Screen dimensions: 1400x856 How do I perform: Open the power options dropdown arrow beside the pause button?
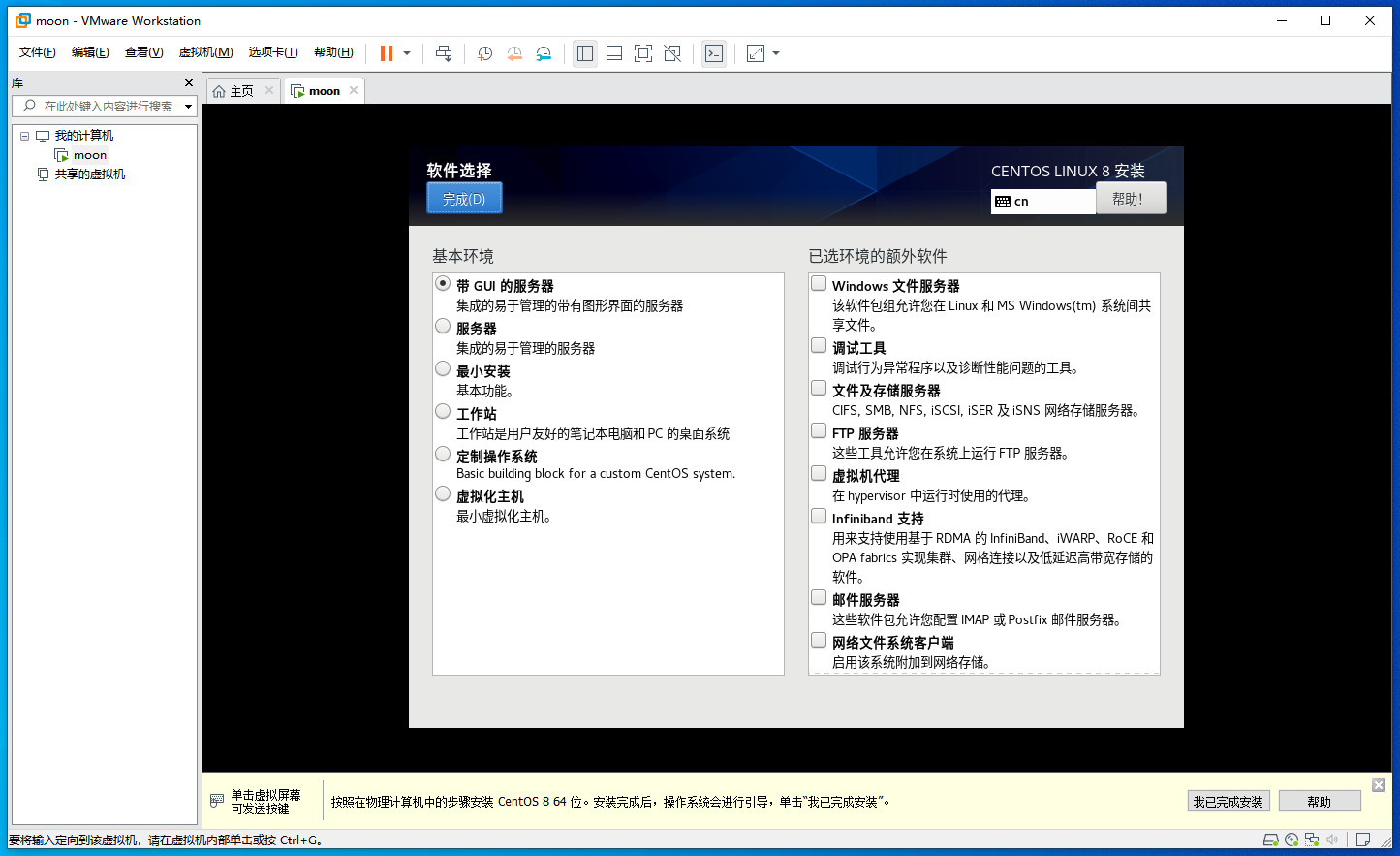tap(407, 53)
